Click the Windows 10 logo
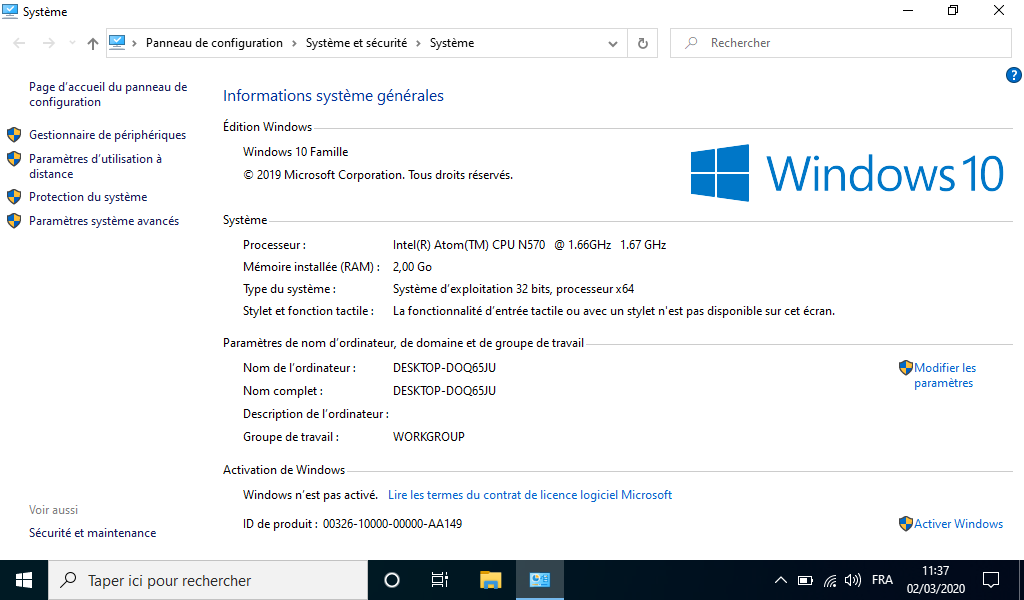Screen dimensions: 1024x600 click(847, 173)
